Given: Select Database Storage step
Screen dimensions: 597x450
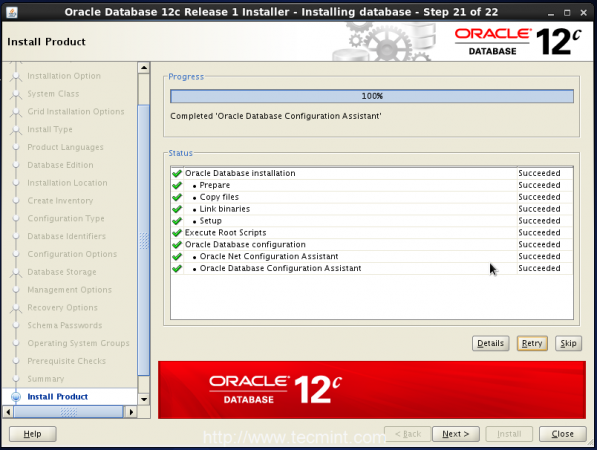Looking at the screenshot, I should click(62, 272).
